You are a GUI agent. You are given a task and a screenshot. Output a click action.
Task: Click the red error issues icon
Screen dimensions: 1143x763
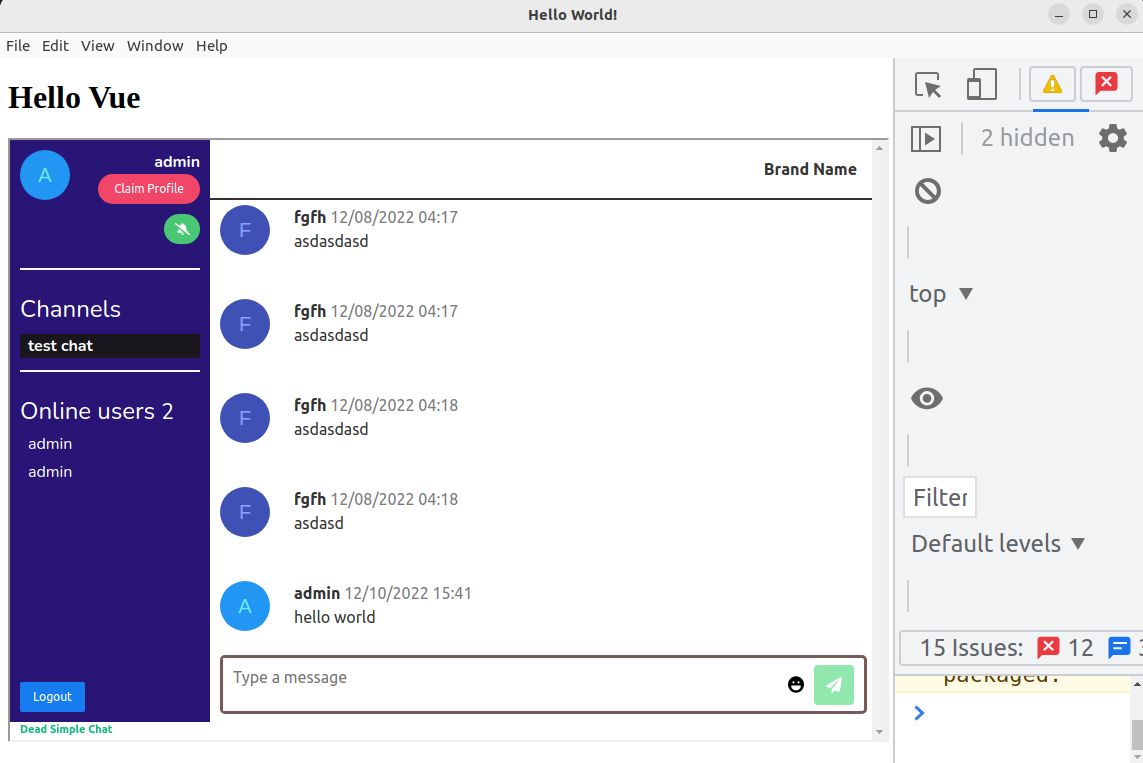tap(1048, 647)
